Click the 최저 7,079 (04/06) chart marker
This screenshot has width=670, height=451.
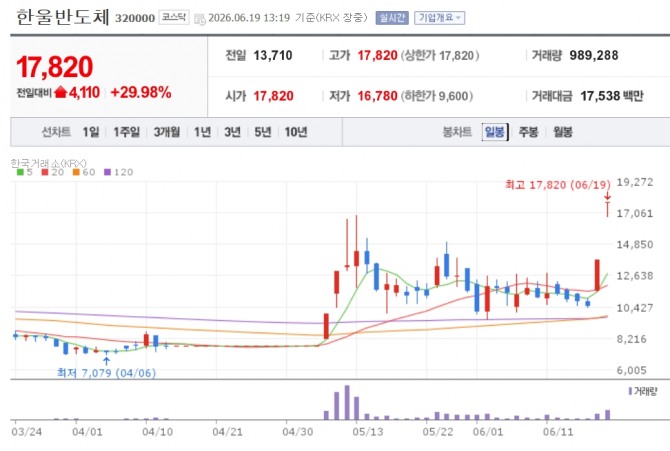(x=106, y=373)
